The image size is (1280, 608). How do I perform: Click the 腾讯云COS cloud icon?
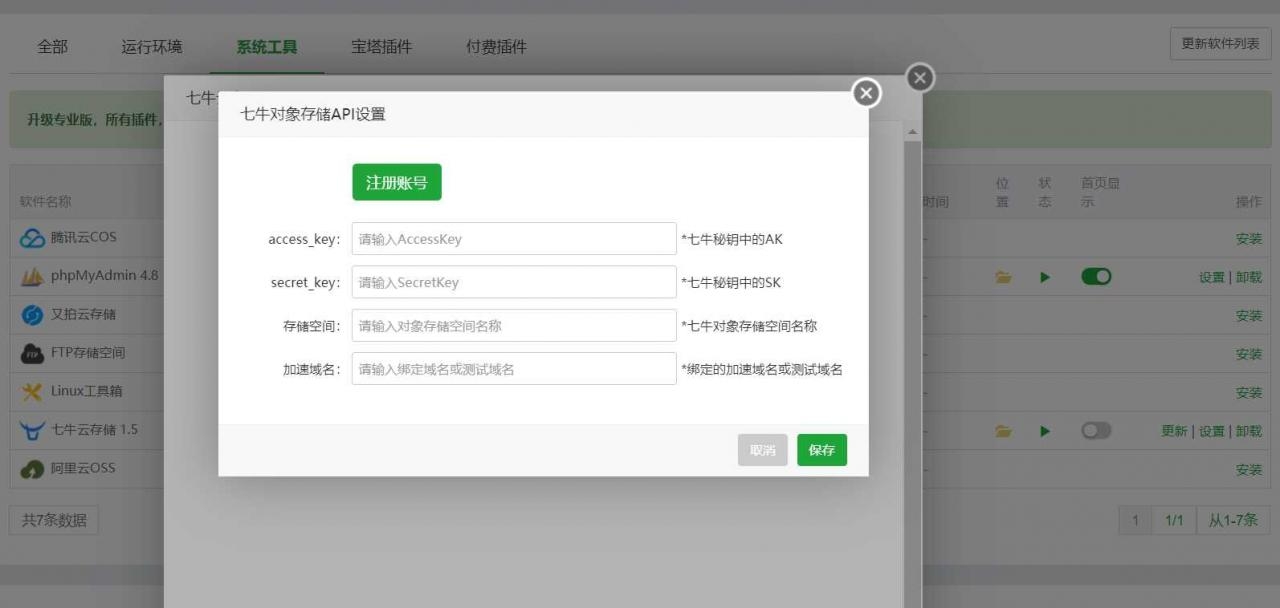click(x=32, y=238)
